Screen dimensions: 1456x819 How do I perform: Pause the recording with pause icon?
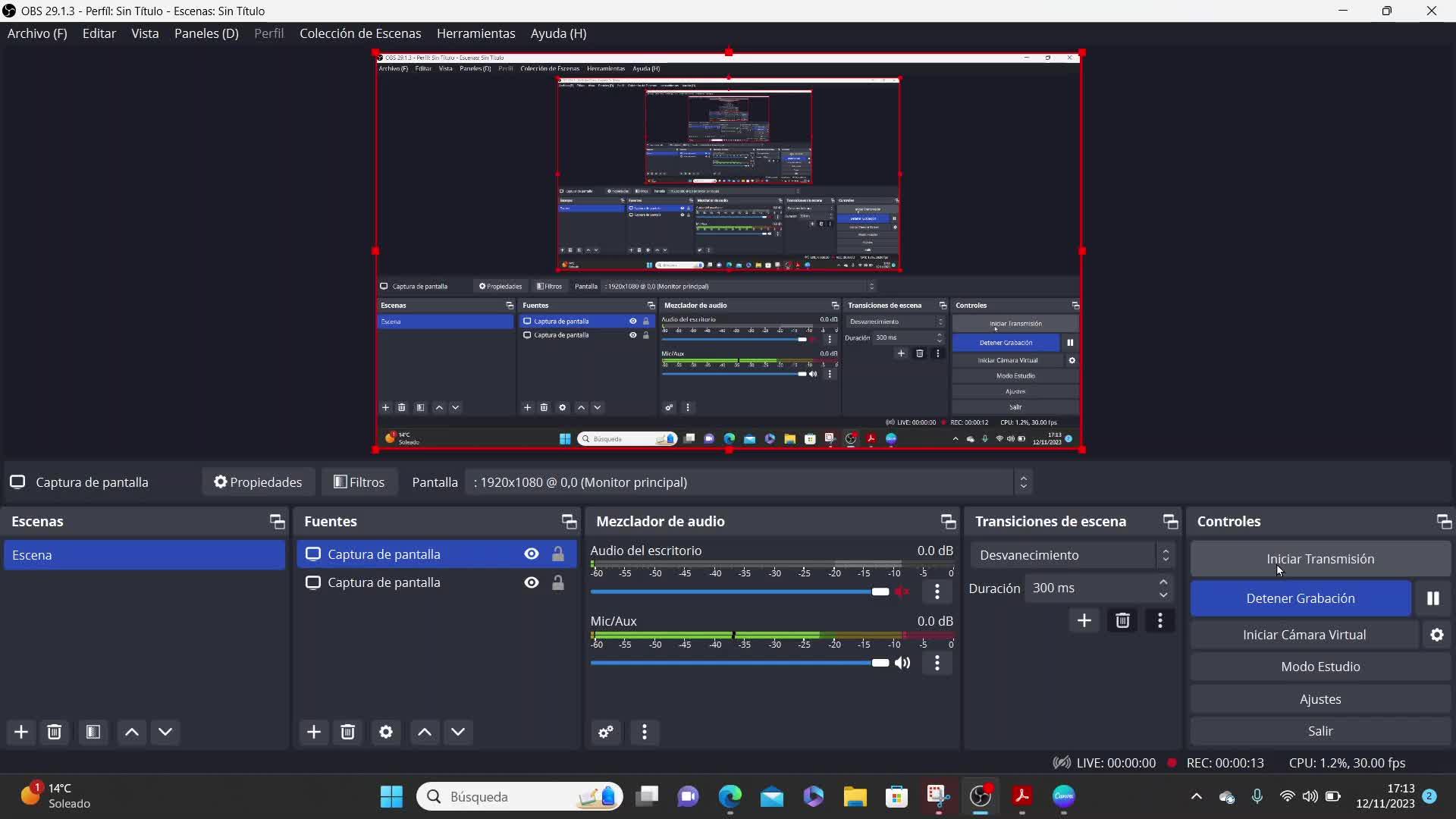[x=1432, y=598]
